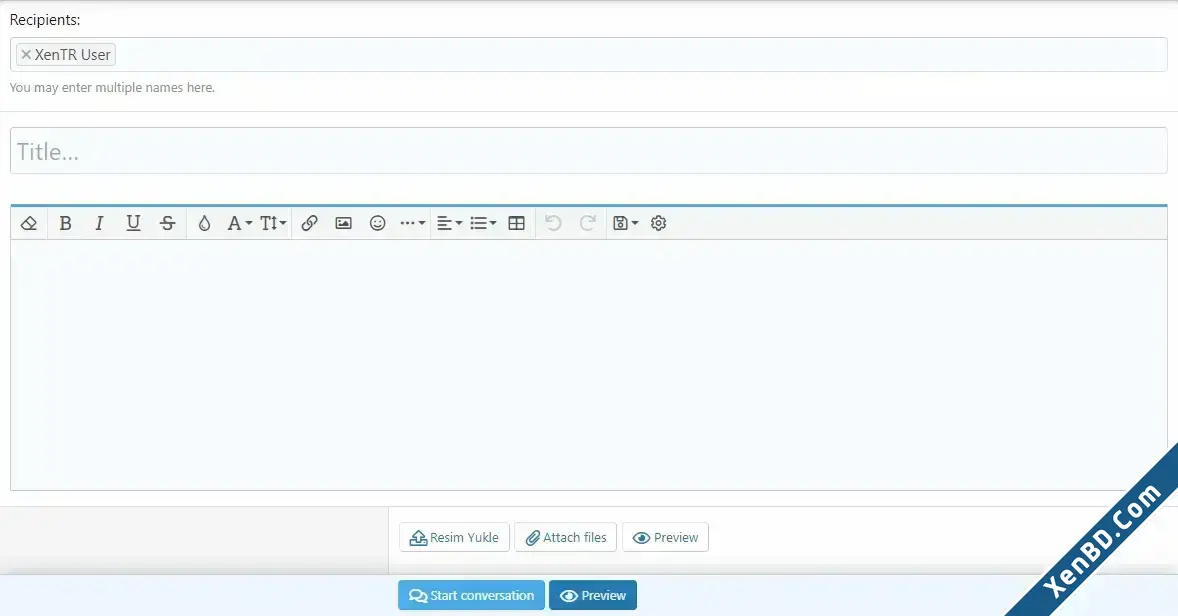Open the smilies emoji picker

[x=377, y=223]
